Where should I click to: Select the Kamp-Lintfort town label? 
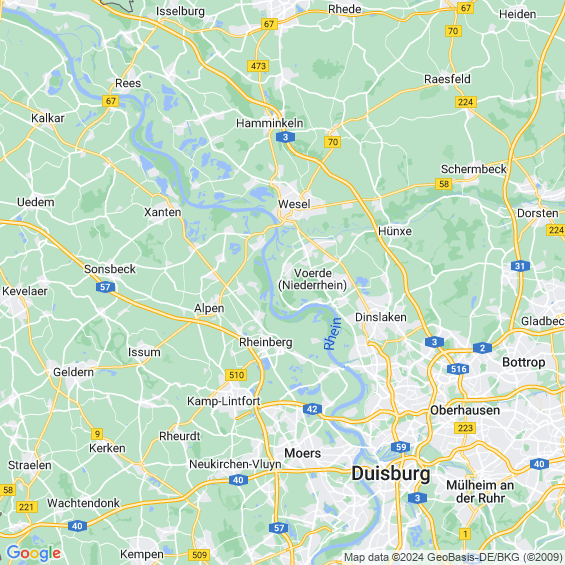(223, 401)
